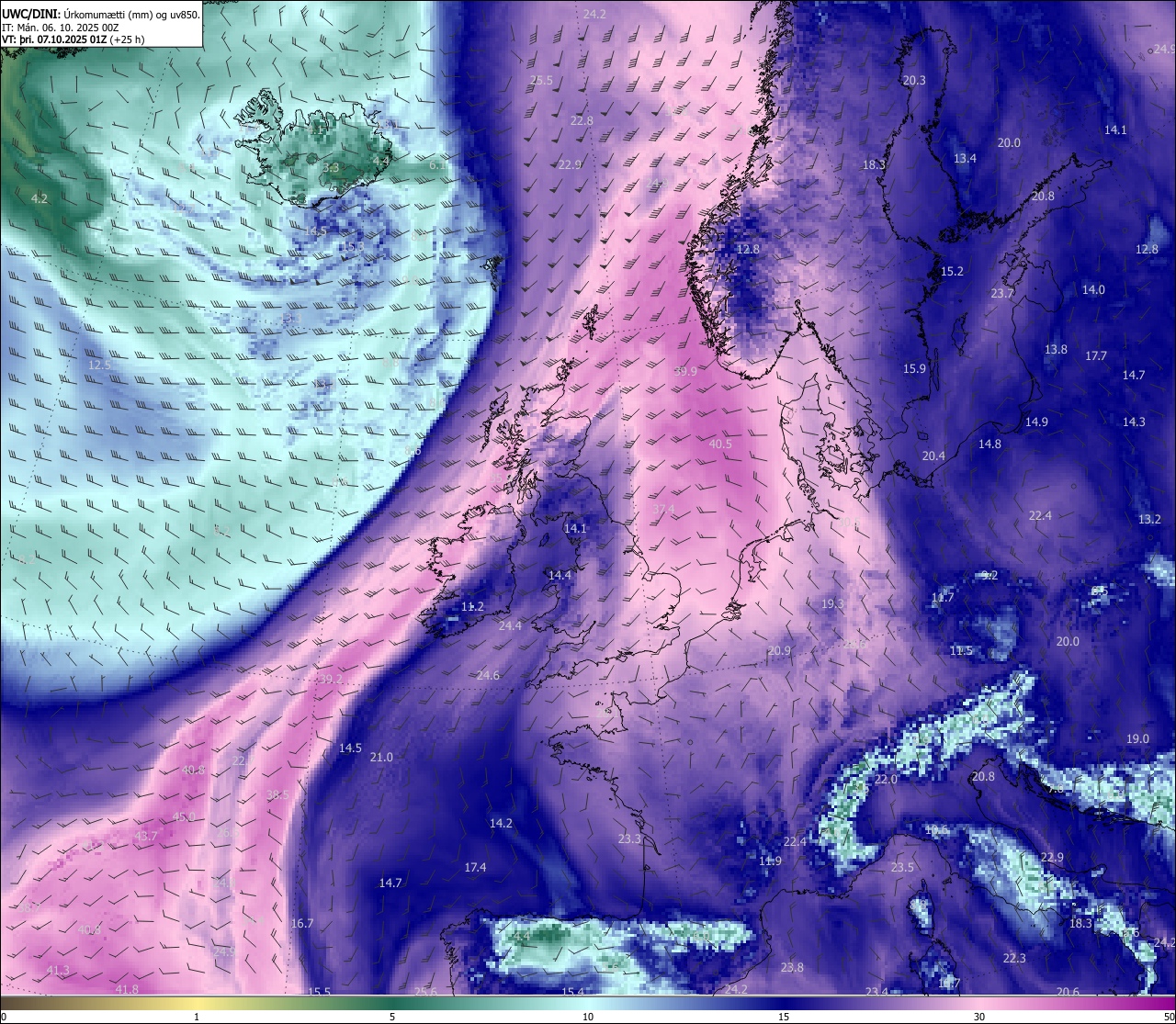Click the legend tick label 30
1176x1024 pixels.
pos(979,1017)
